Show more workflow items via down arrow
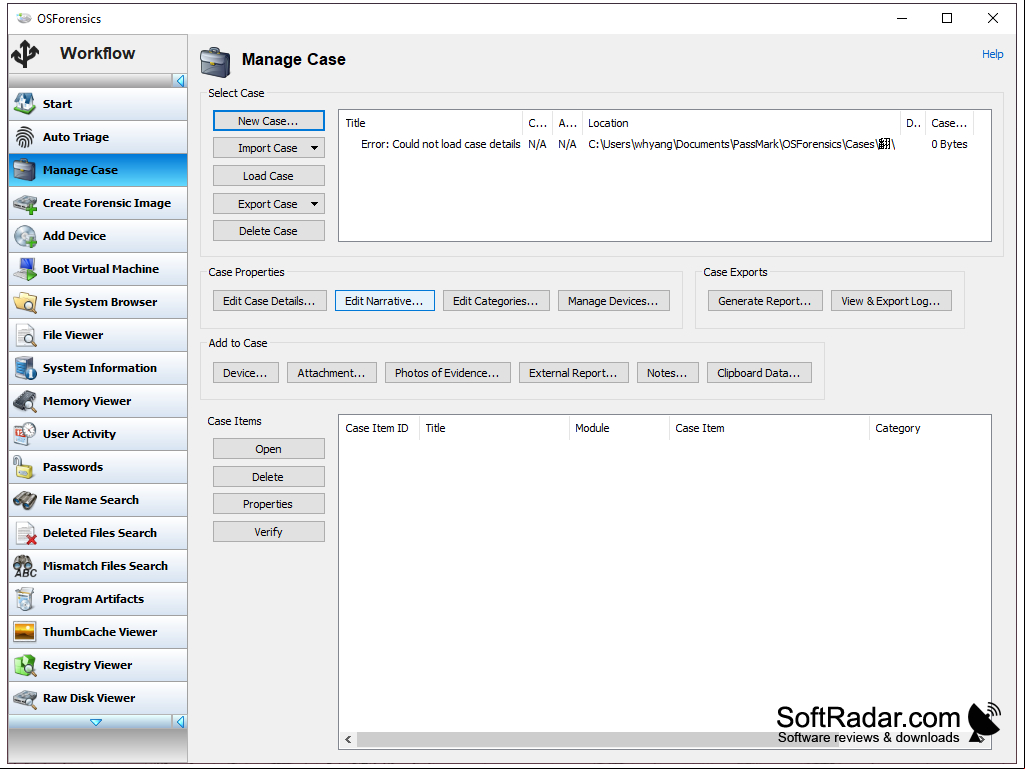The image size is (1025, 769). click(95, 722)
